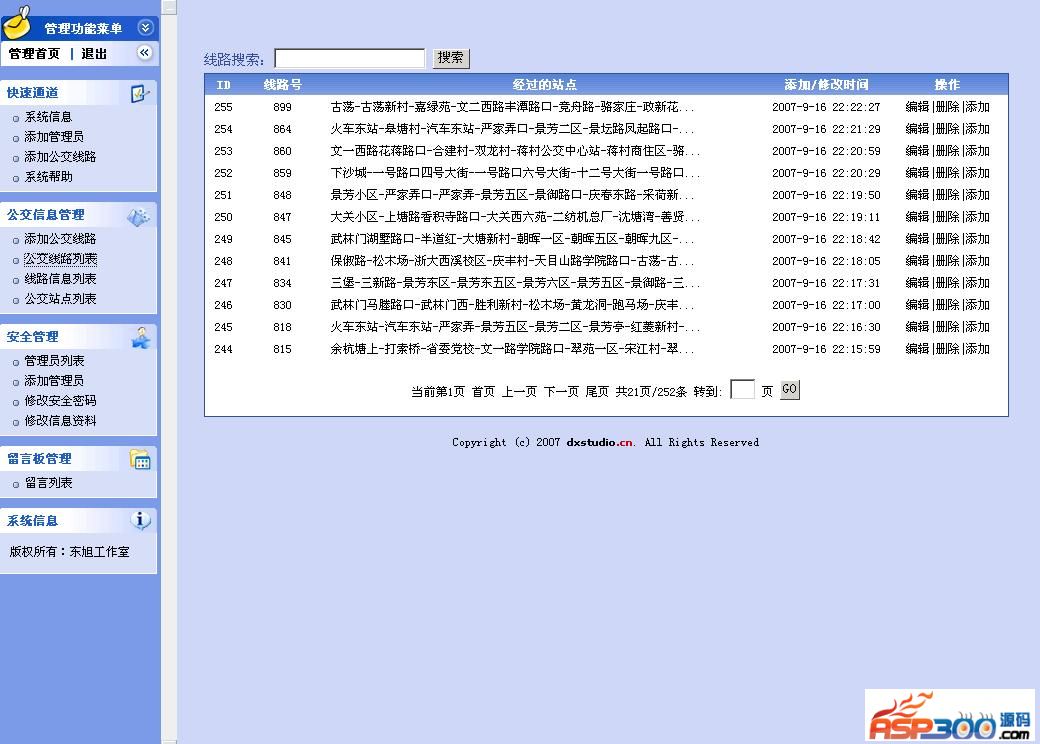The height and width of the screenshot is (744, 1040).
Task: Open 线路信息列表 menu item
Action: point(60,279)
